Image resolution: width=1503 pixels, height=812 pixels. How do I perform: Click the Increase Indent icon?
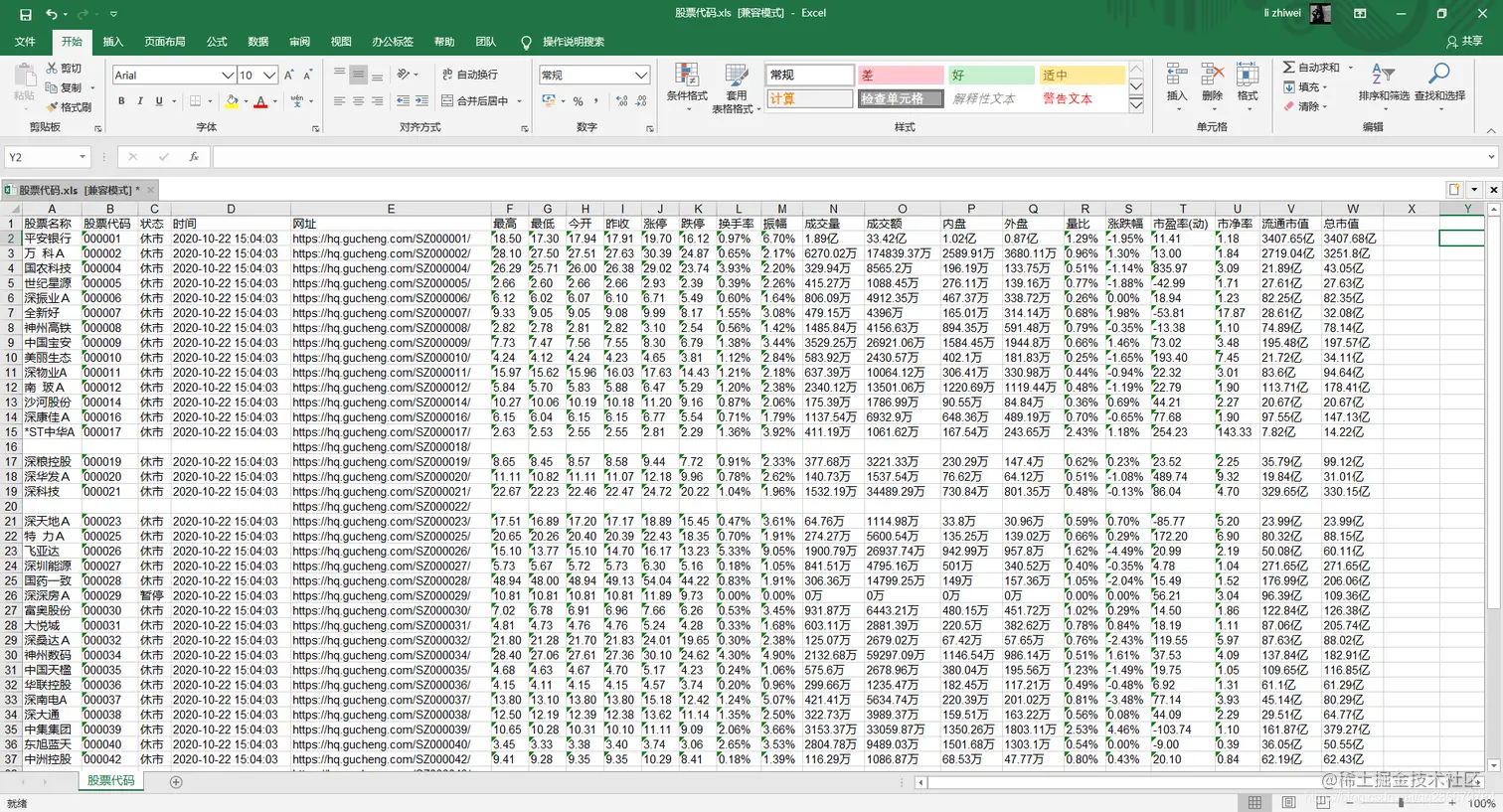[x=421, y=101]
